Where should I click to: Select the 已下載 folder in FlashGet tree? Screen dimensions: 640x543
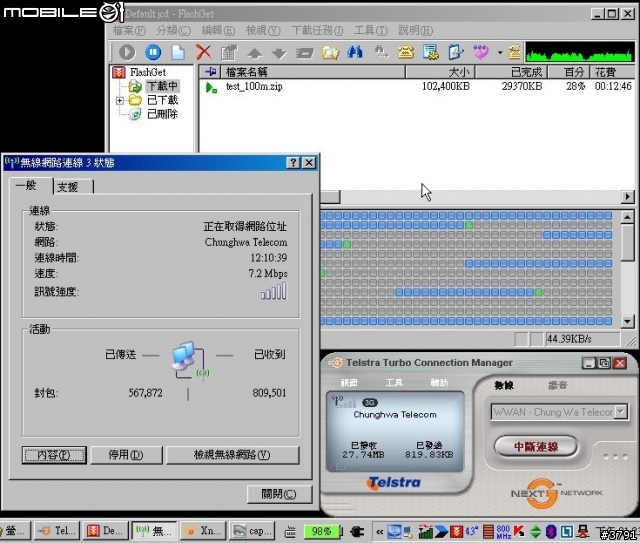[x=162, y=100]
